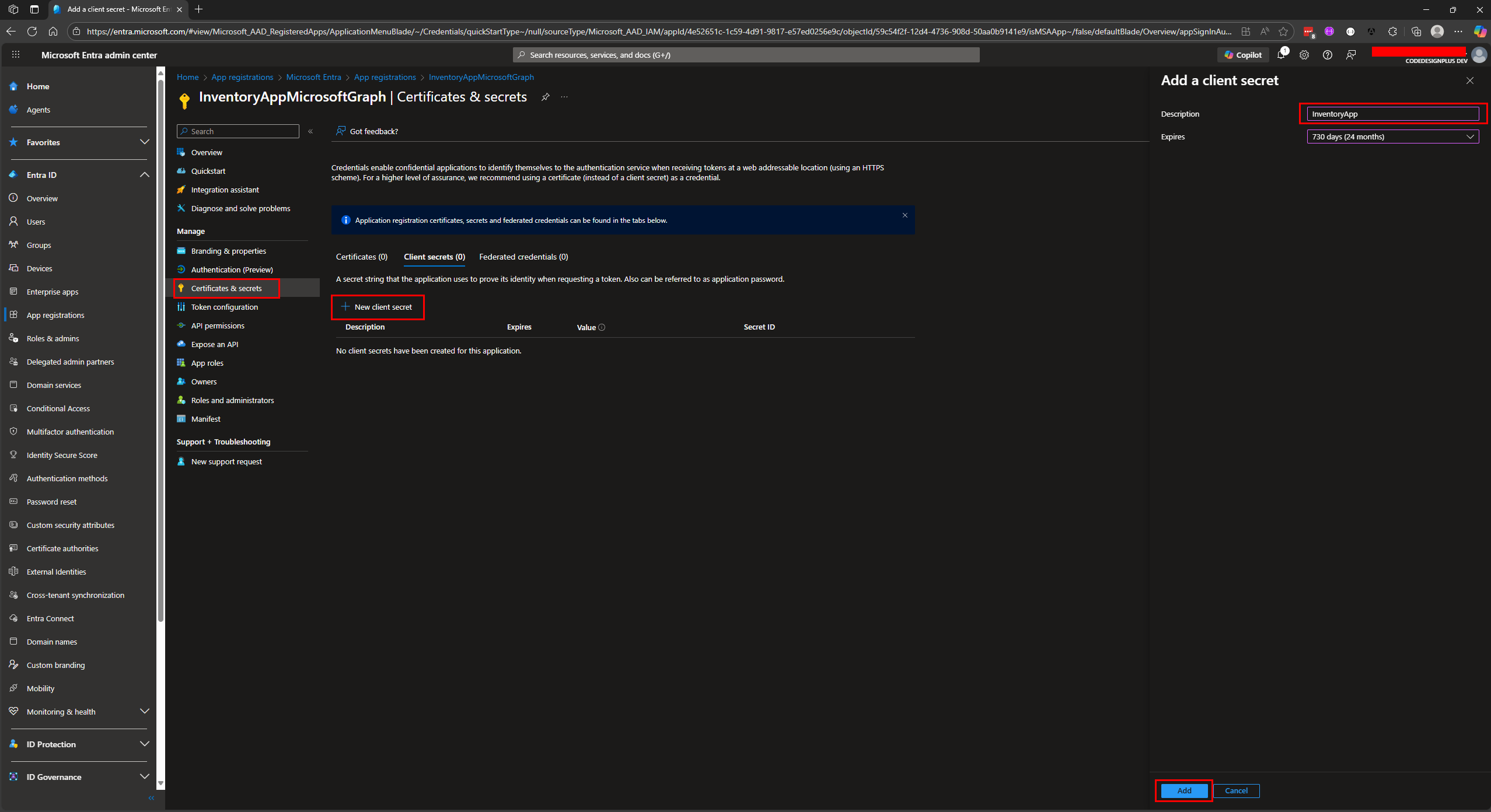
Task: Click the Add button to create secret
Action: (1184, 790)
